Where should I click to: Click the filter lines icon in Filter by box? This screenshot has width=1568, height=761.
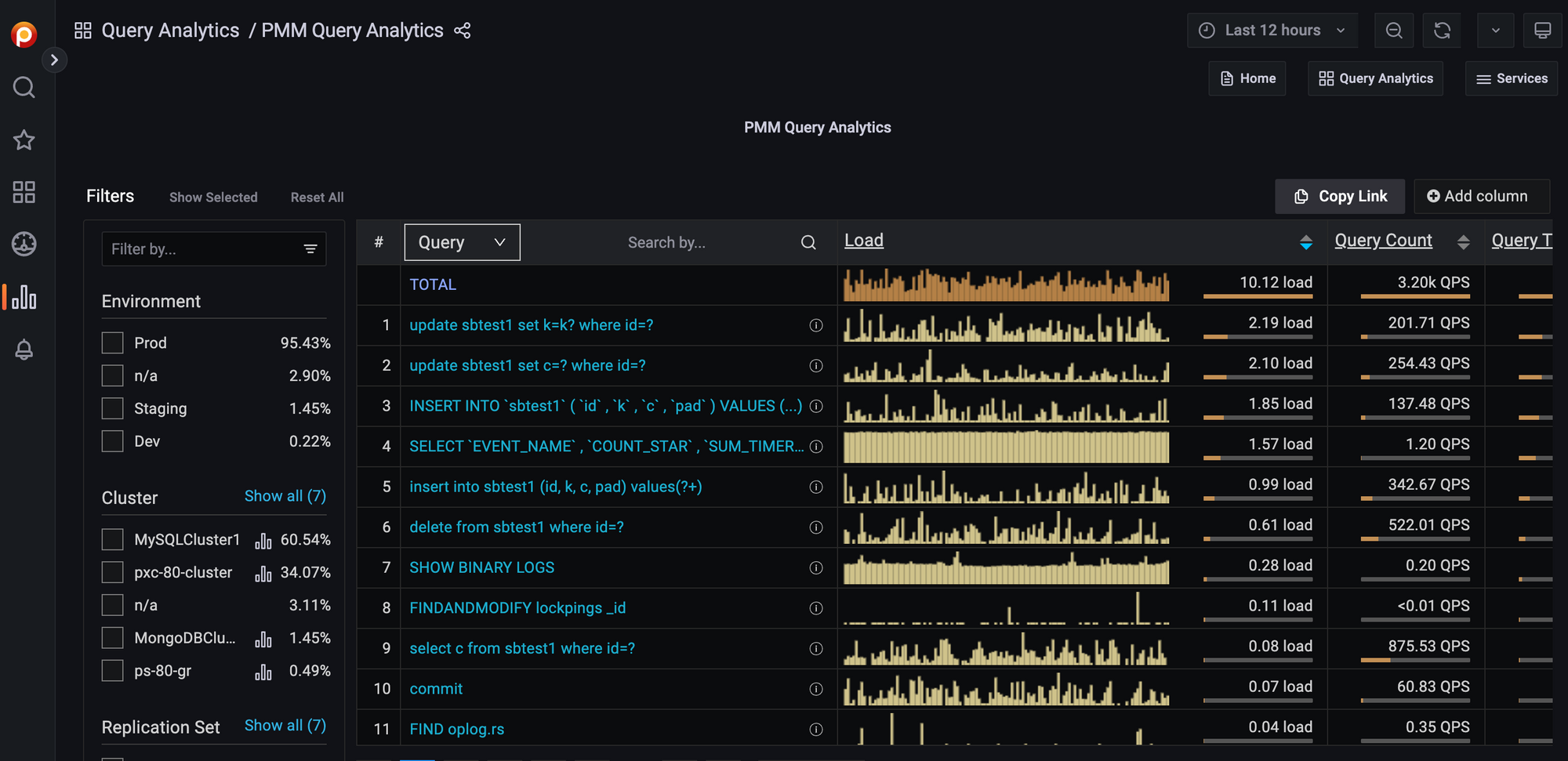[x=310, y=249]
